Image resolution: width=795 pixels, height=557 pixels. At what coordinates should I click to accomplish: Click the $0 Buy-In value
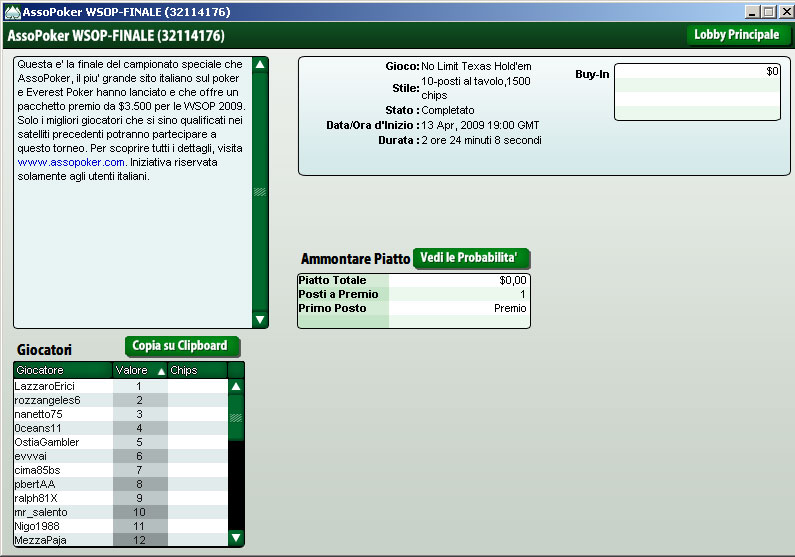[772, 71]
